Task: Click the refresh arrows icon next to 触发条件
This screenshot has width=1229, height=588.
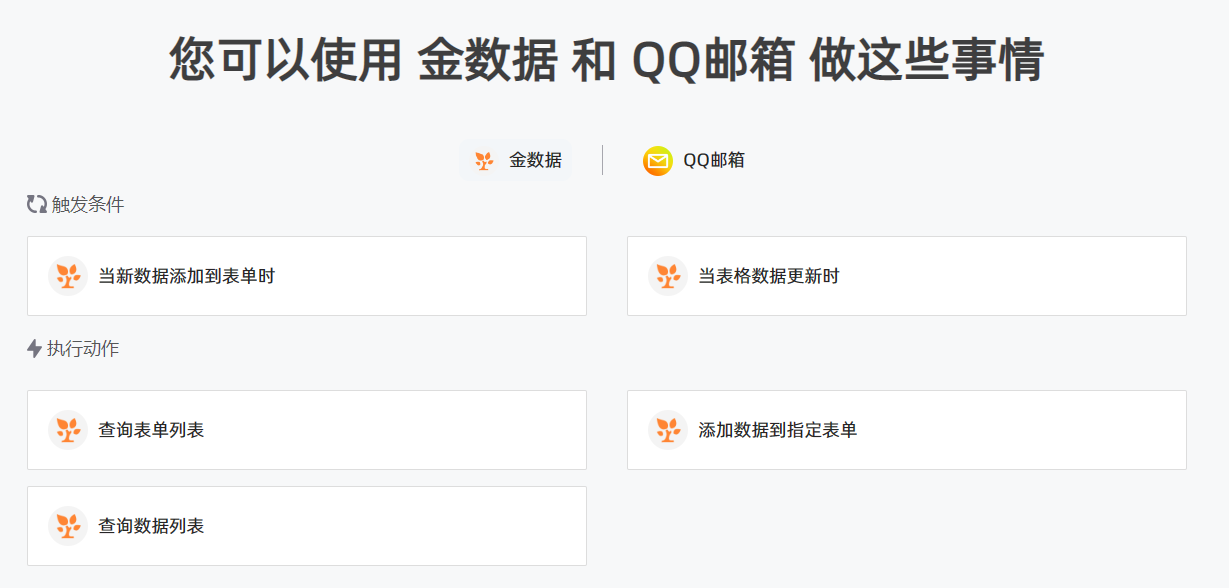Action: [x=37, y=204]
